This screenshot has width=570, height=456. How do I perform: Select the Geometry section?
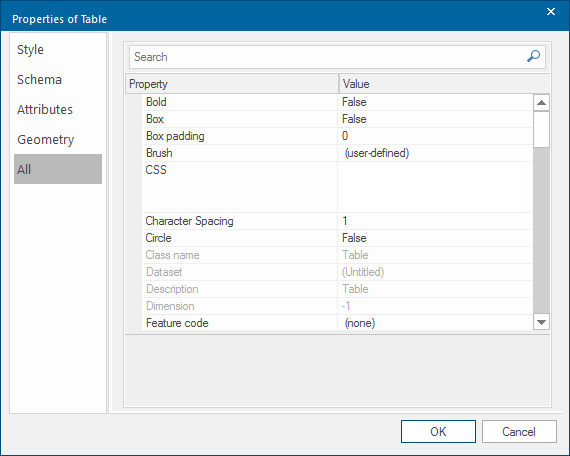point(58,140)
